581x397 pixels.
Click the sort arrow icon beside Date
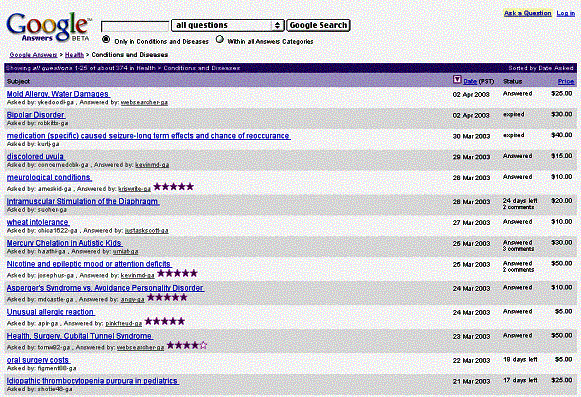click(x=457, y=80)
